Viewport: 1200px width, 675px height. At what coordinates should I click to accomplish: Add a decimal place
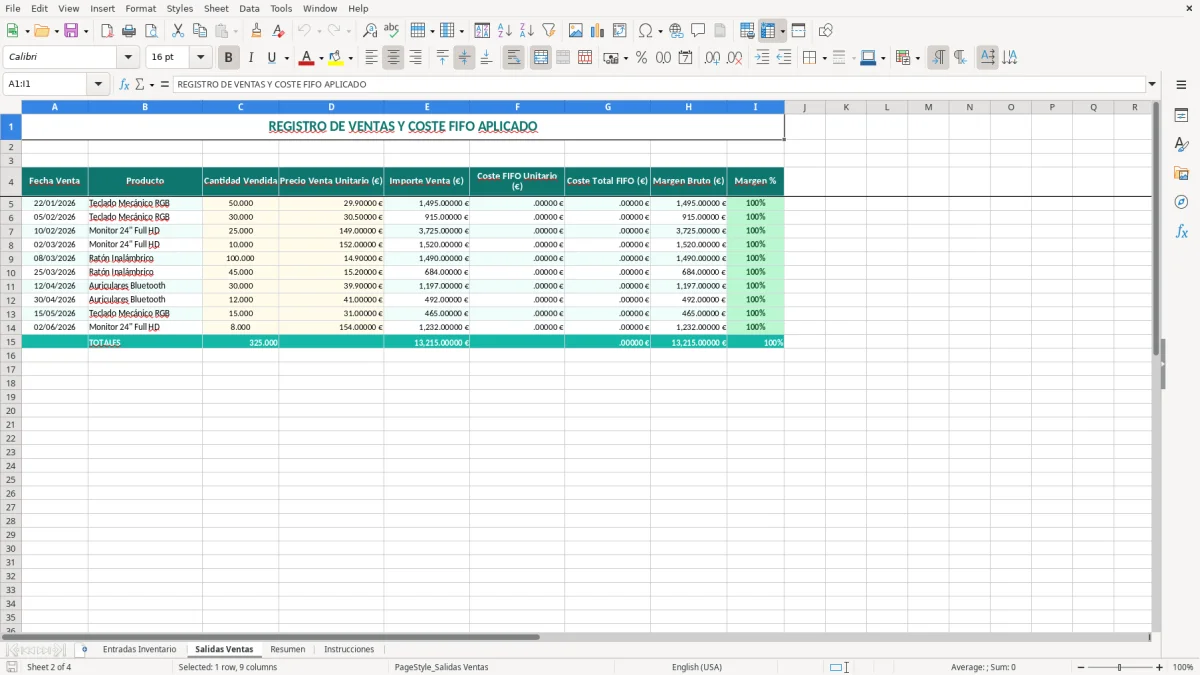click(712, 58)
